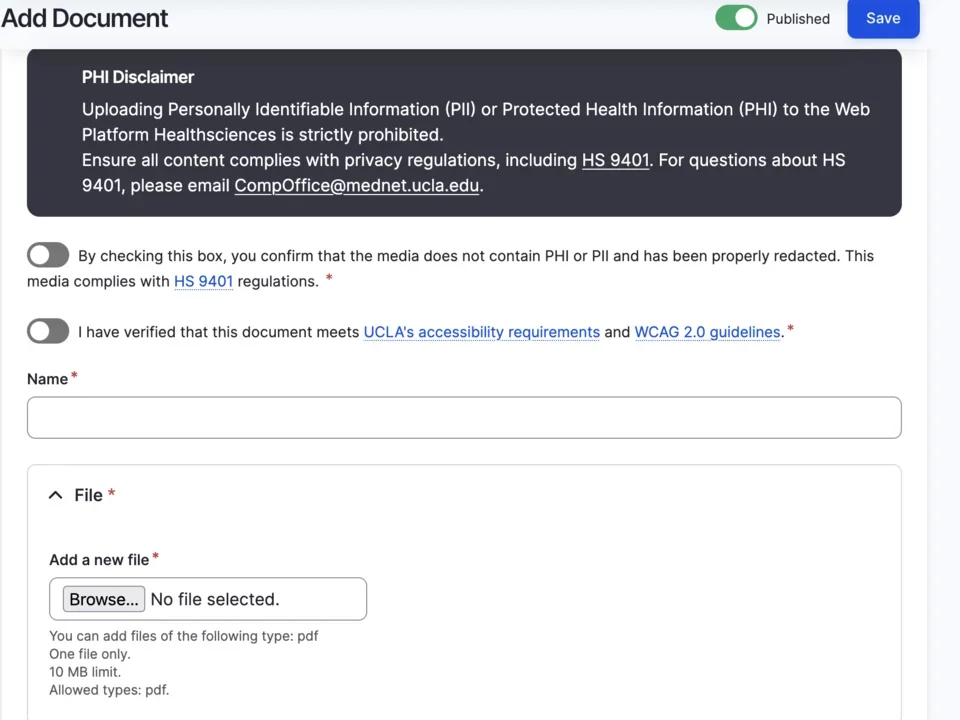Open UCLA's accessibility requirements link
The height and width of the screenshot is (720, 960).
click(x=481, y=332)
